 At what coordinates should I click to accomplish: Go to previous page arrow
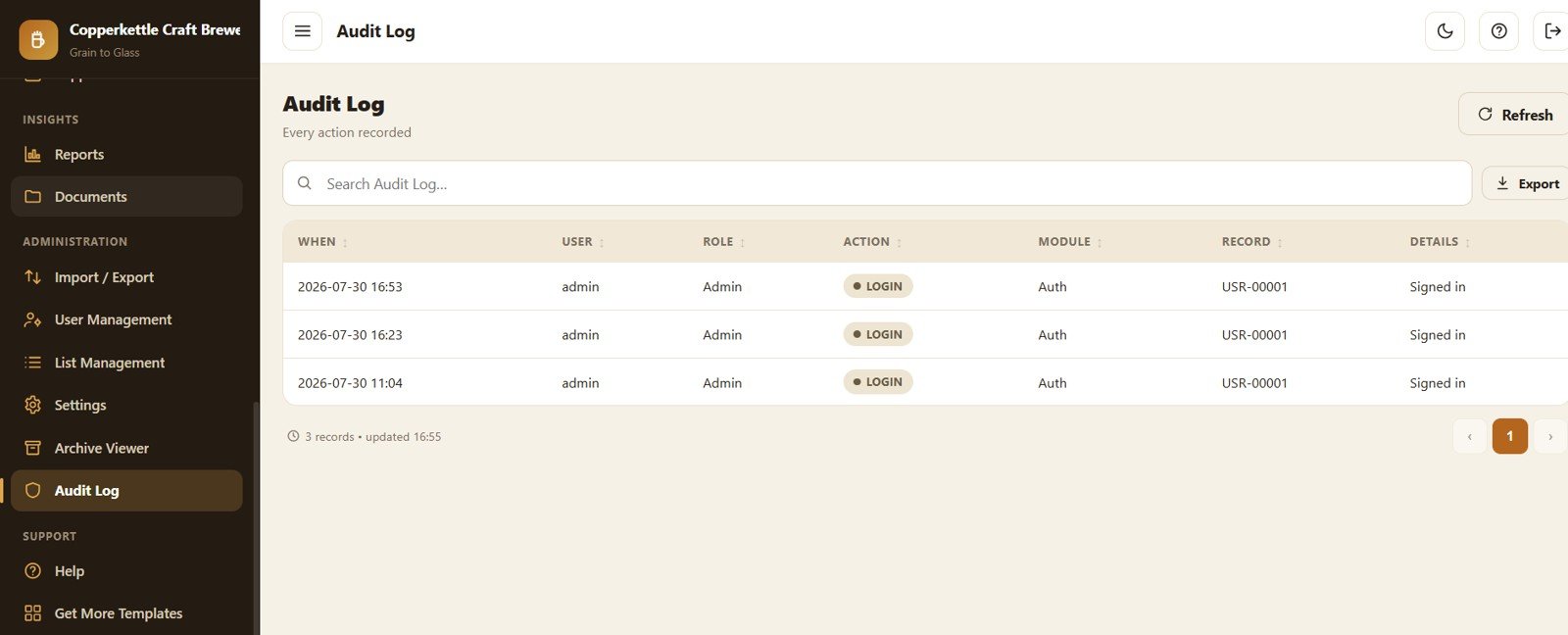(x=1469, y=436)
